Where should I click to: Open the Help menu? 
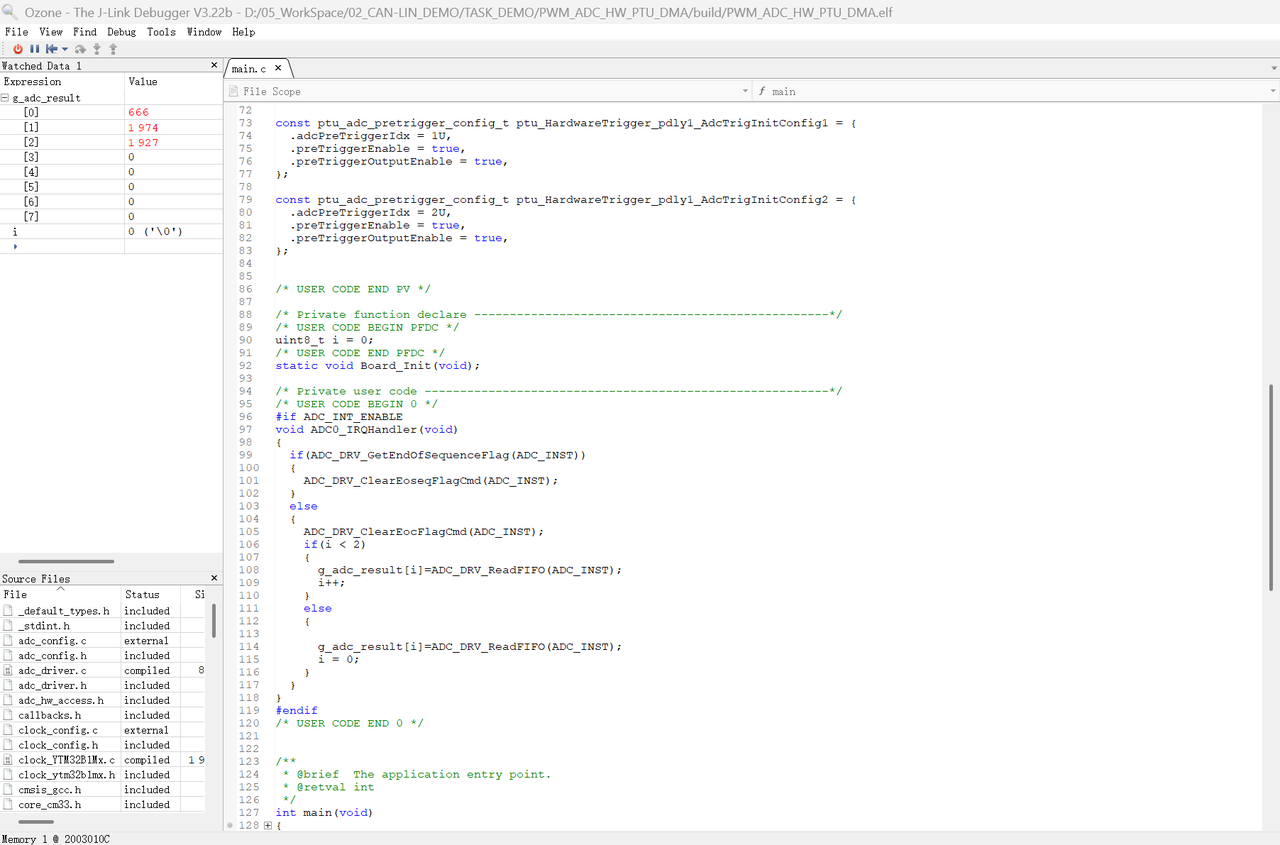(x=244, y=32)
